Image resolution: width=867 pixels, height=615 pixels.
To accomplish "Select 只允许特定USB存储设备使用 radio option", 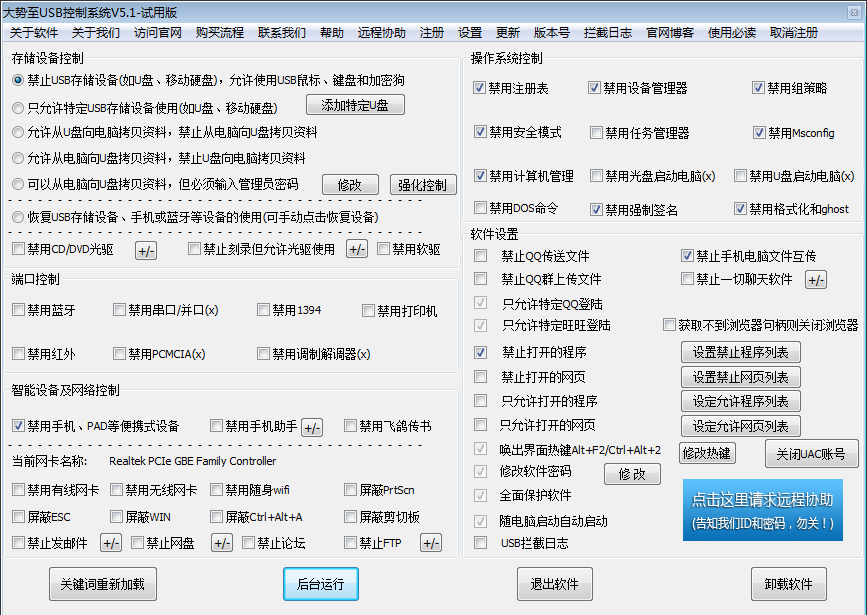I will coord(18,107).
